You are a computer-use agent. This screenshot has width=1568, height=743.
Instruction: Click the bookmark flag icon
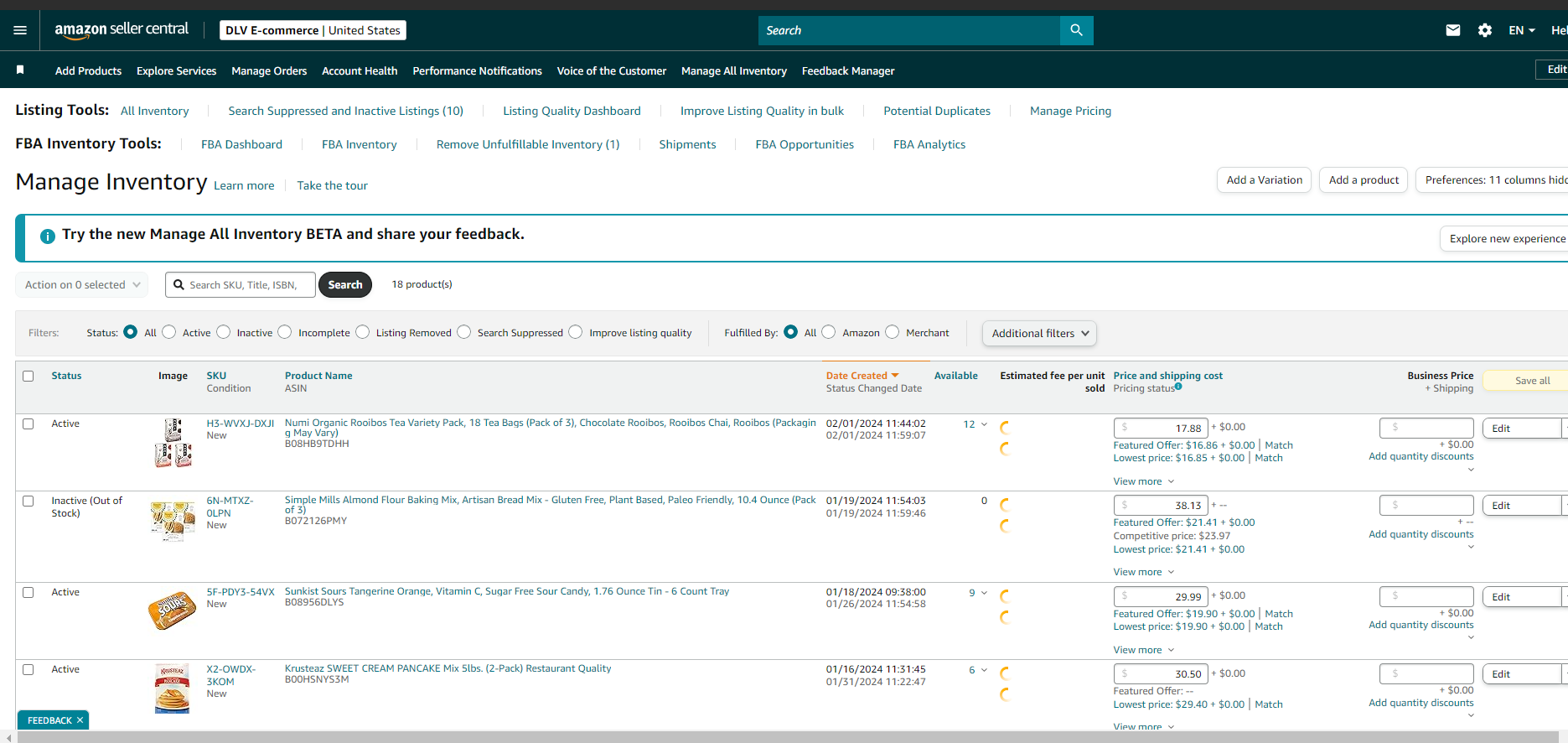coord(20,70)
